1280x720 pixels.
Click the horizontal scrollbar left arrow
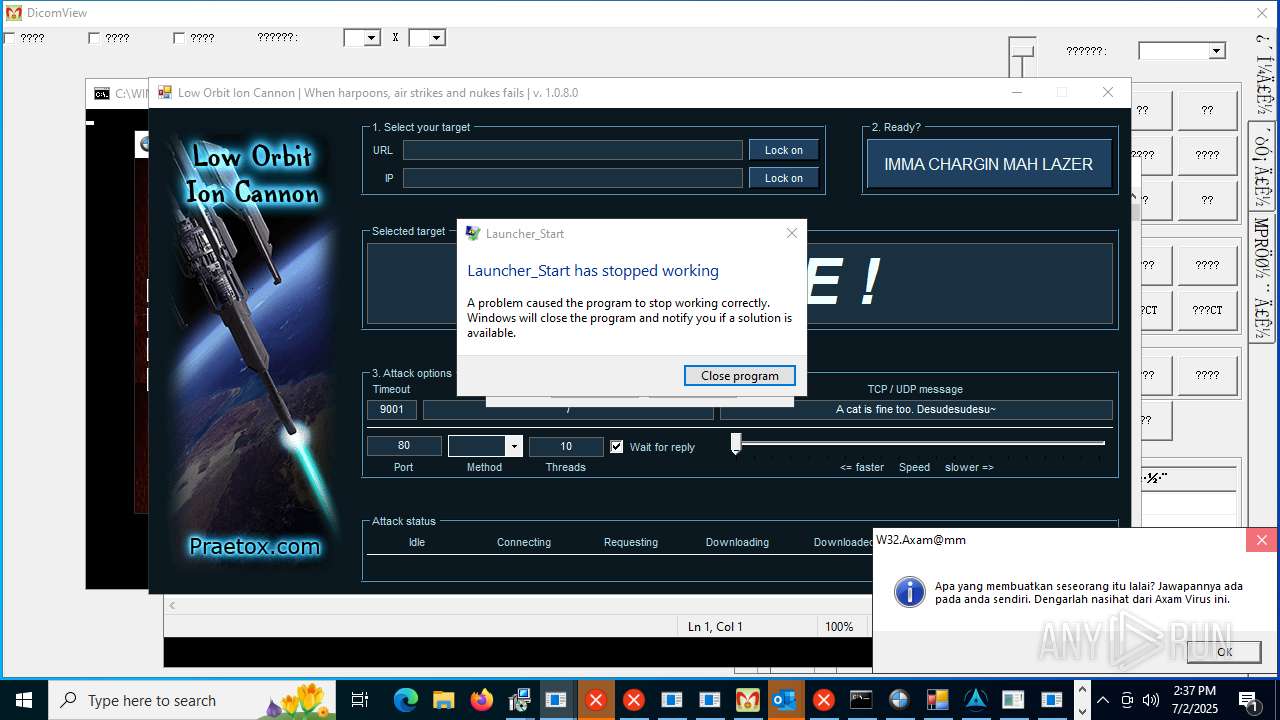pos(172,605)
